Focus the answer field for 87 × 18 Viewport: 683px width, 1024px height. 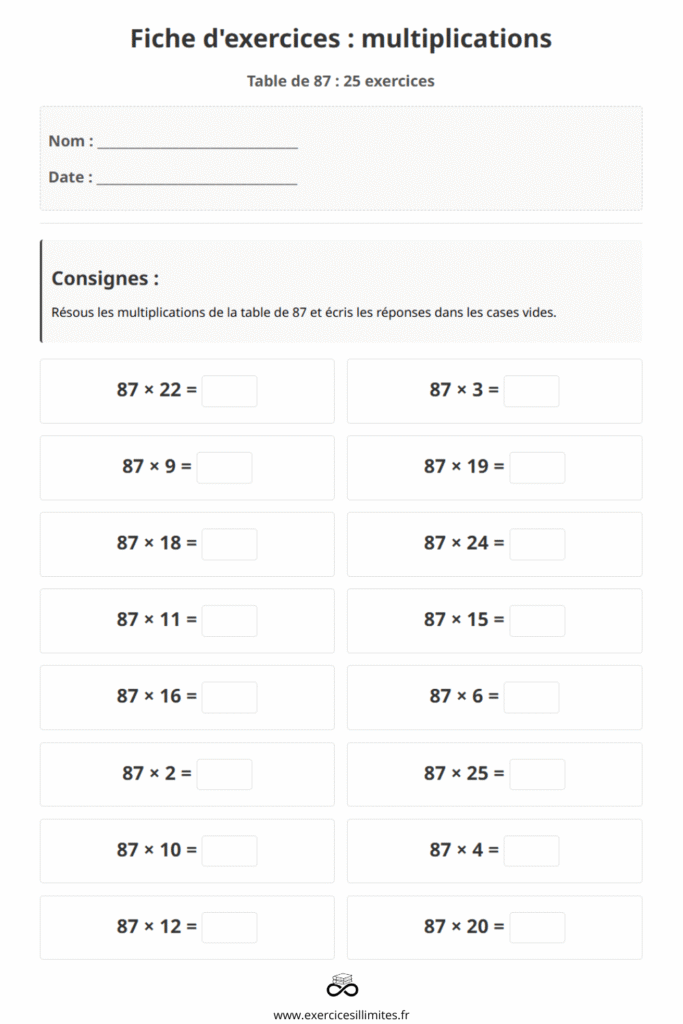click(x=229, y=544)
